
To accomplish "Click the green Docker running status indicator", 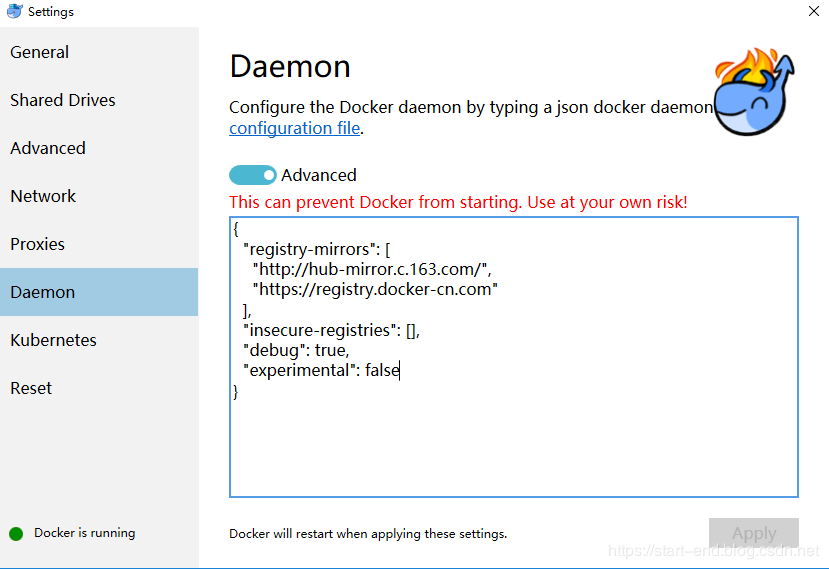I will (x=16, y=533).
